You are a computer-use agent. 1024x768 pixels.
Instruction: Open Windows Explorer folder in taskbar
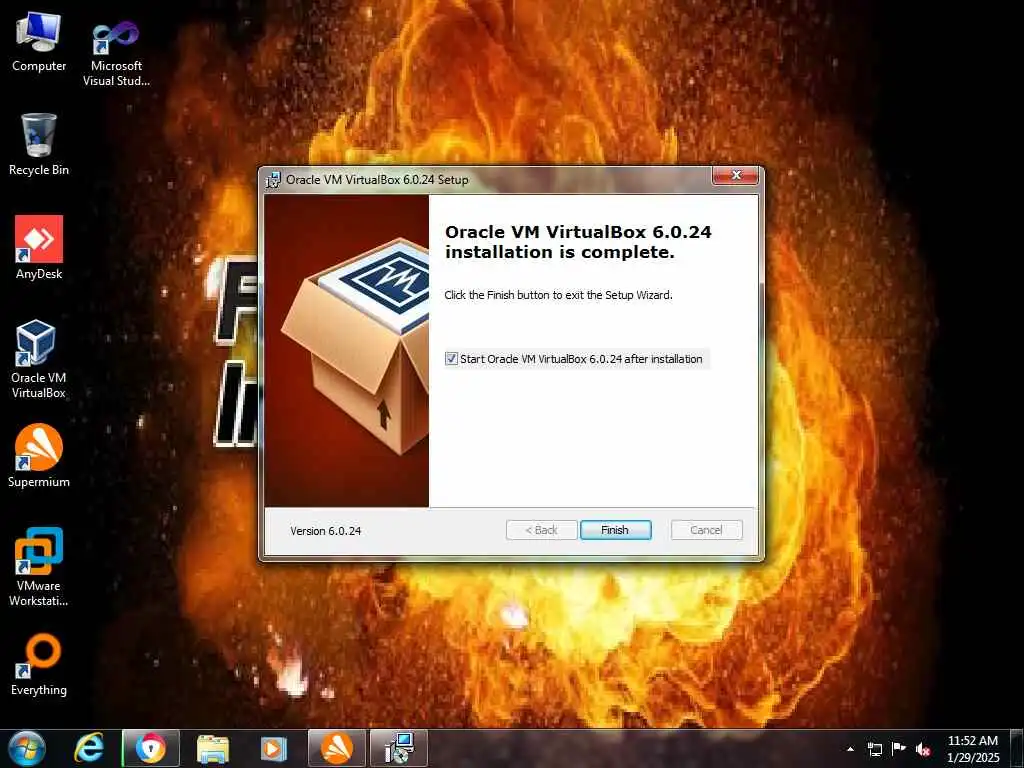[213, 748]
